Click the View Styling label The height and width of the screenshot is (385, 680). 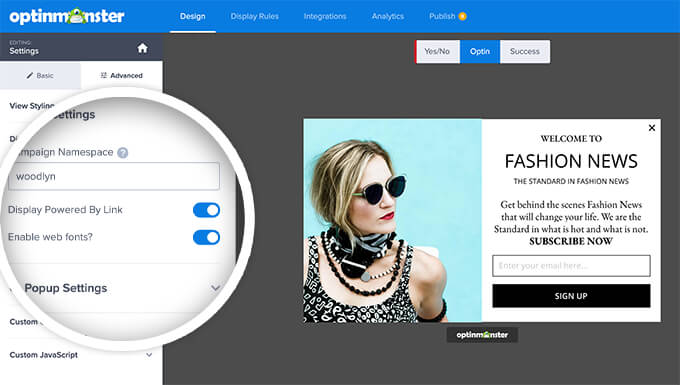pos(32,106)
